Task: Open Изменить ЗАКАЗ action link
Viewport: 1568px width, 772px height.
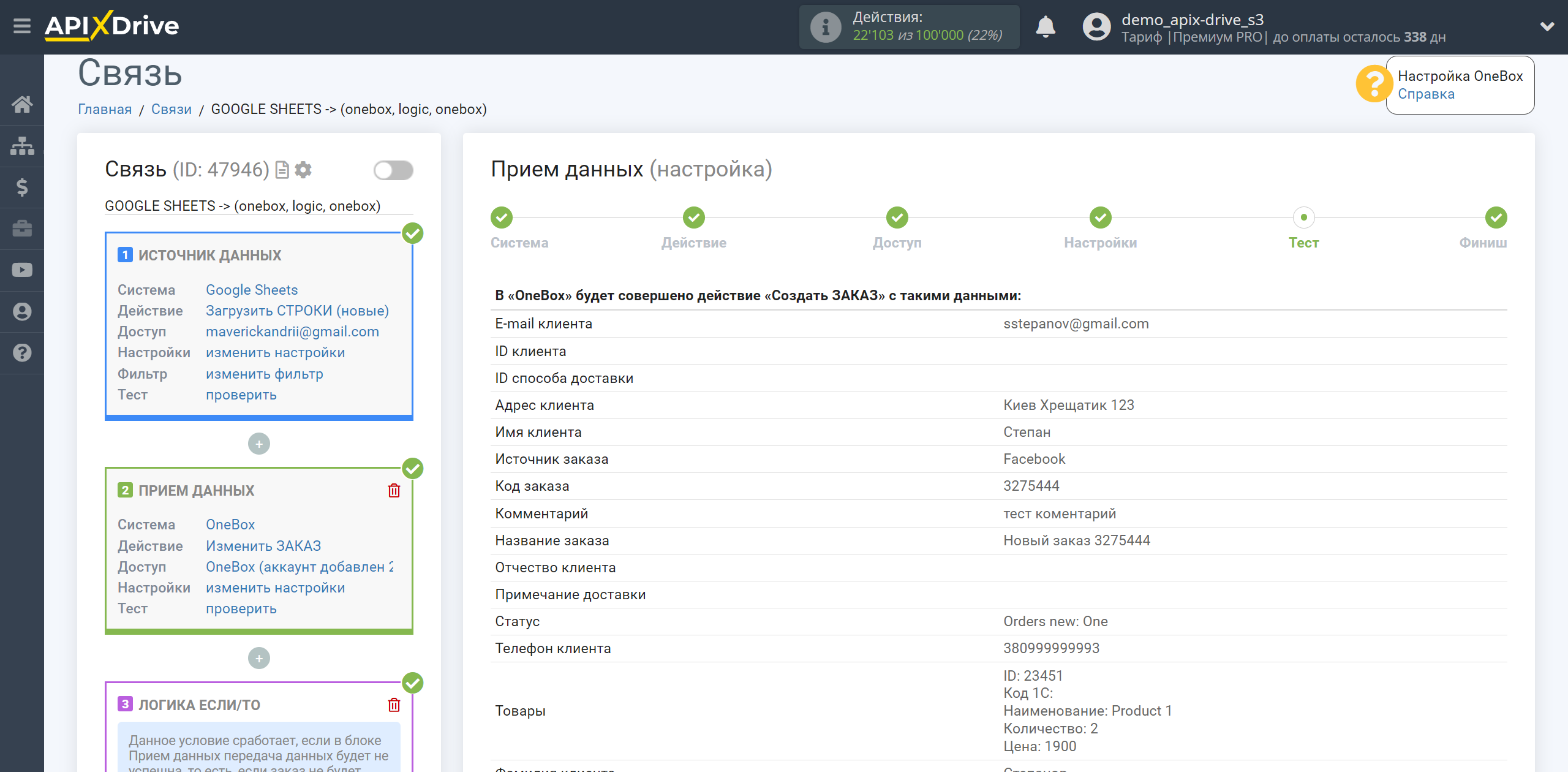Action: pos(263,546)
